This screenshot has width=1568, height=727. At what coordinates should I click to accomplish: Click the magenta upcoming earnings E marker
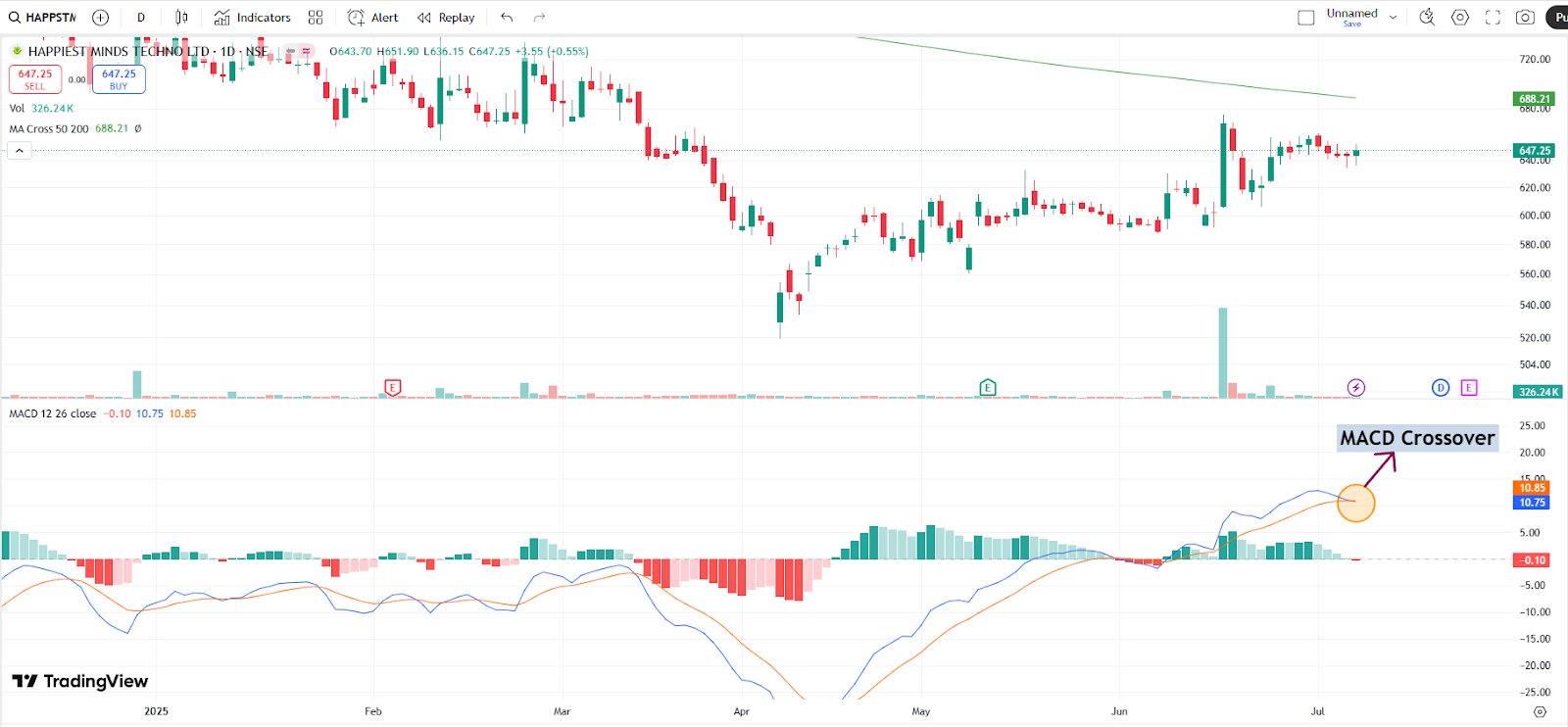(1469, 388)
